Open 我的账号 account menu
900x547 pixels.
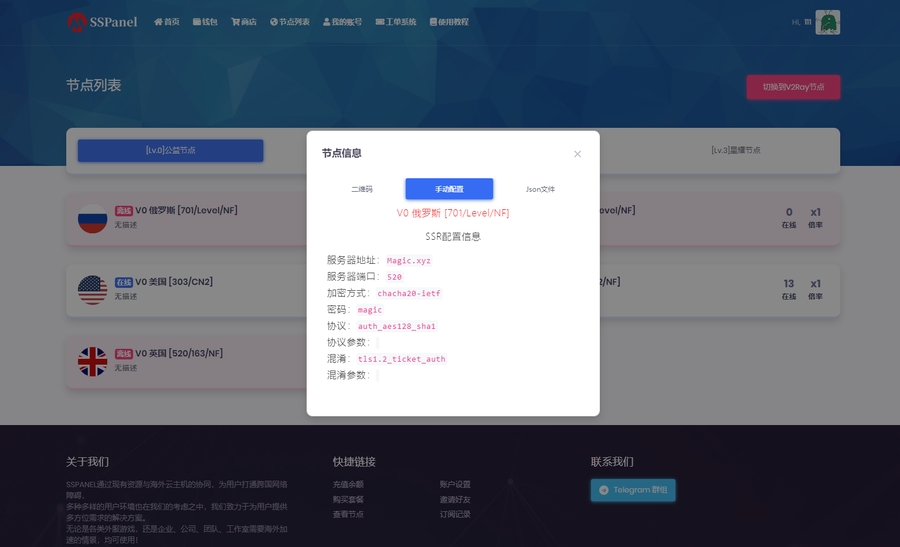pos(343,22)
